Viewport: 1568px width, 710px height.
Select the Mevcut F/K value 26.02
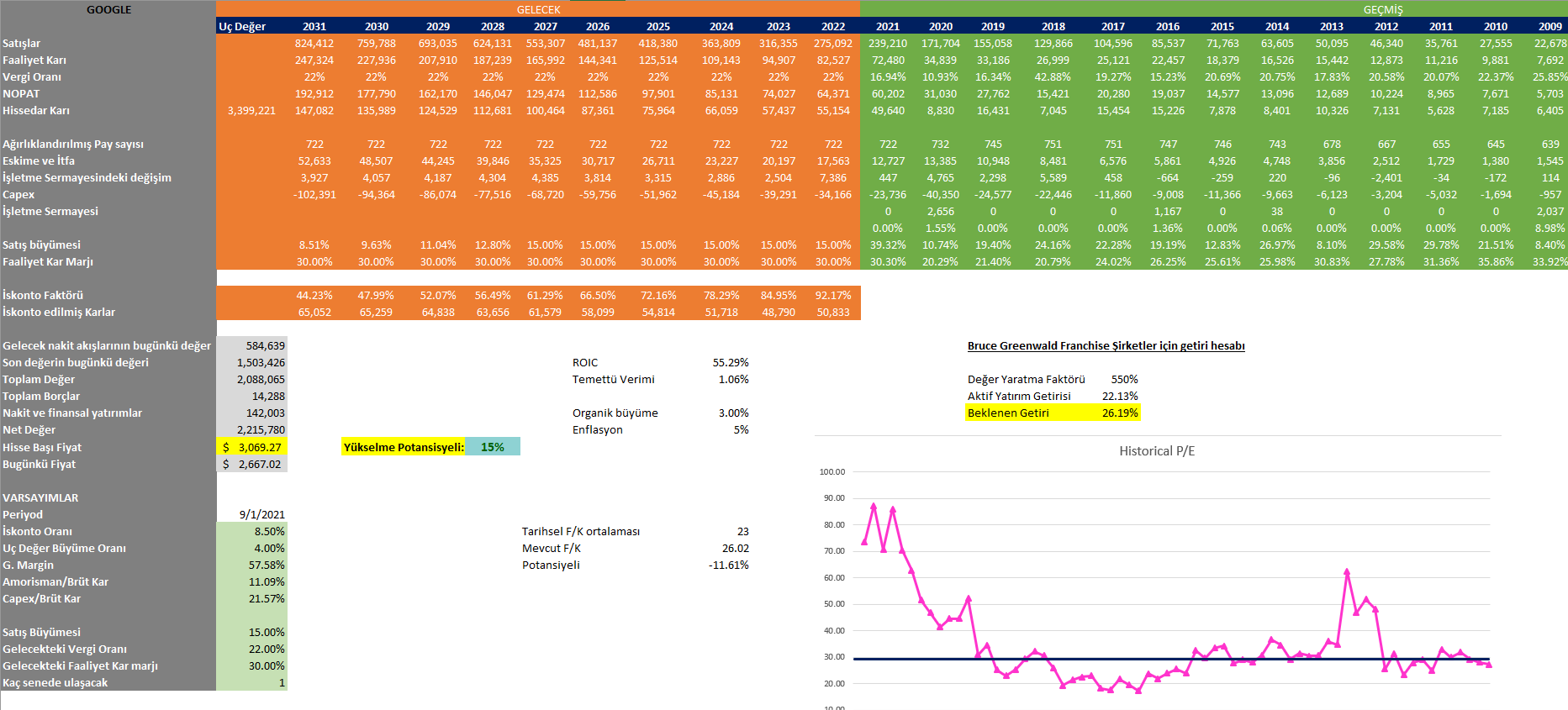click(x=736, y=548)
